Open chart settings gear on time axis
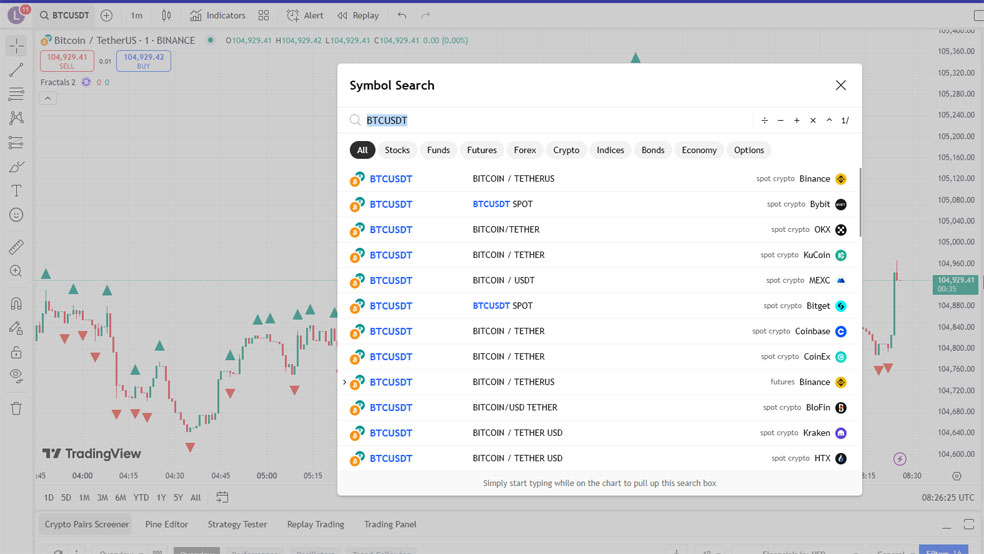 (956, 476)
